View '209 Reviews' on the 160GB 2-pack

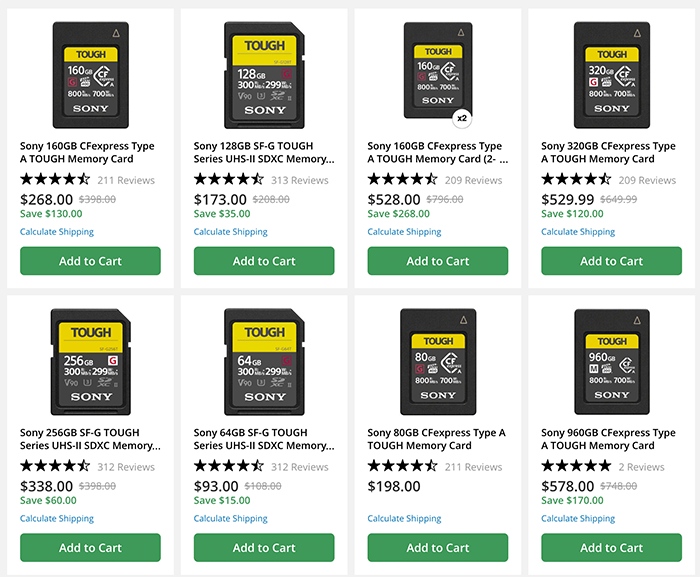coord(473,180)
